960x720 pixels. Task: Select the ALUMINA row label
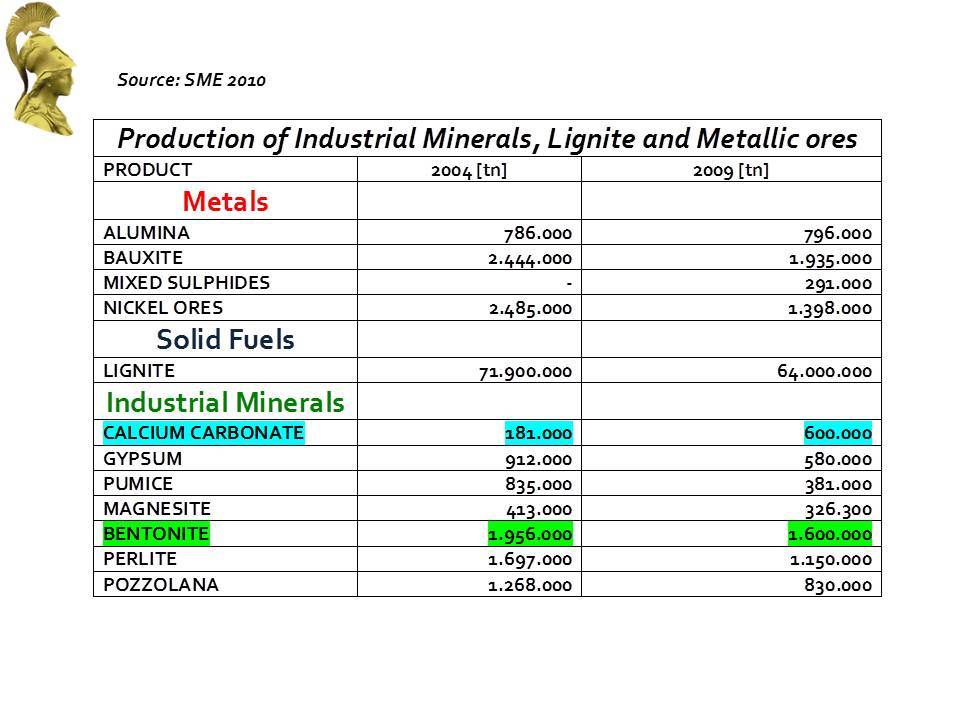146,233
